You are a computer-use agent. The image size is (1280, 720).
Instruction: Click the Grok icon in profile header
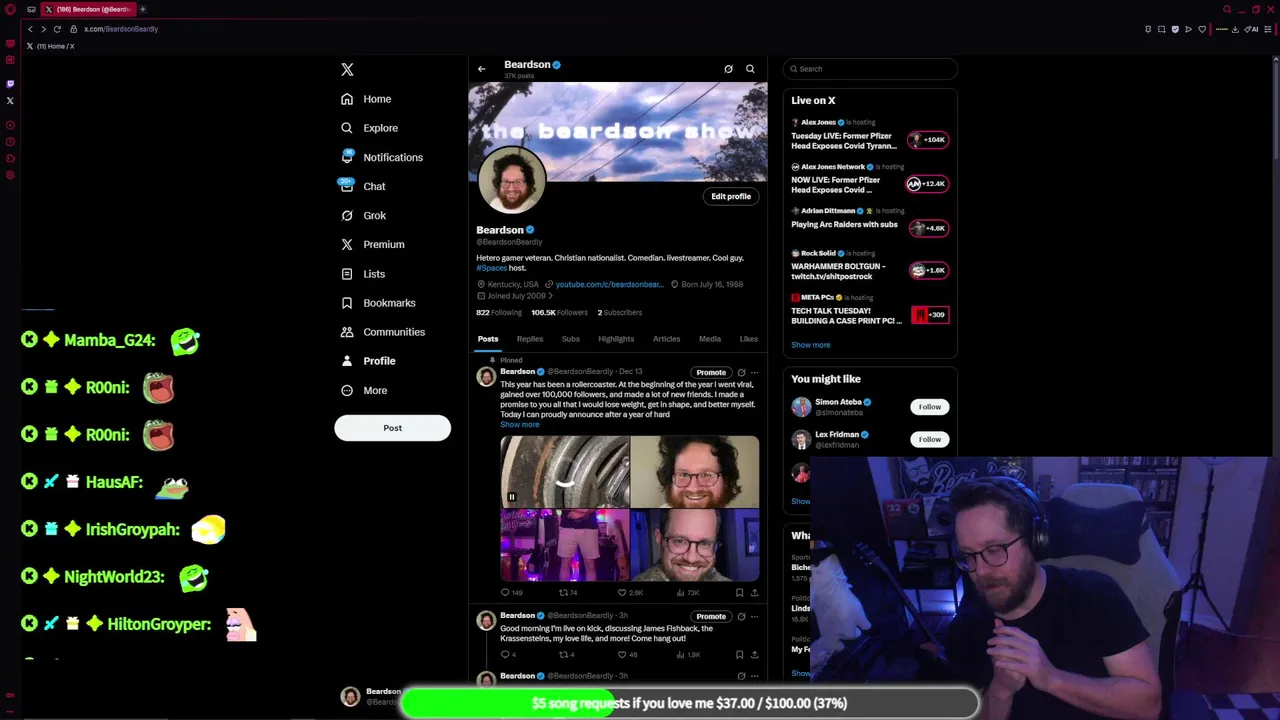click(x=728, y=69)
